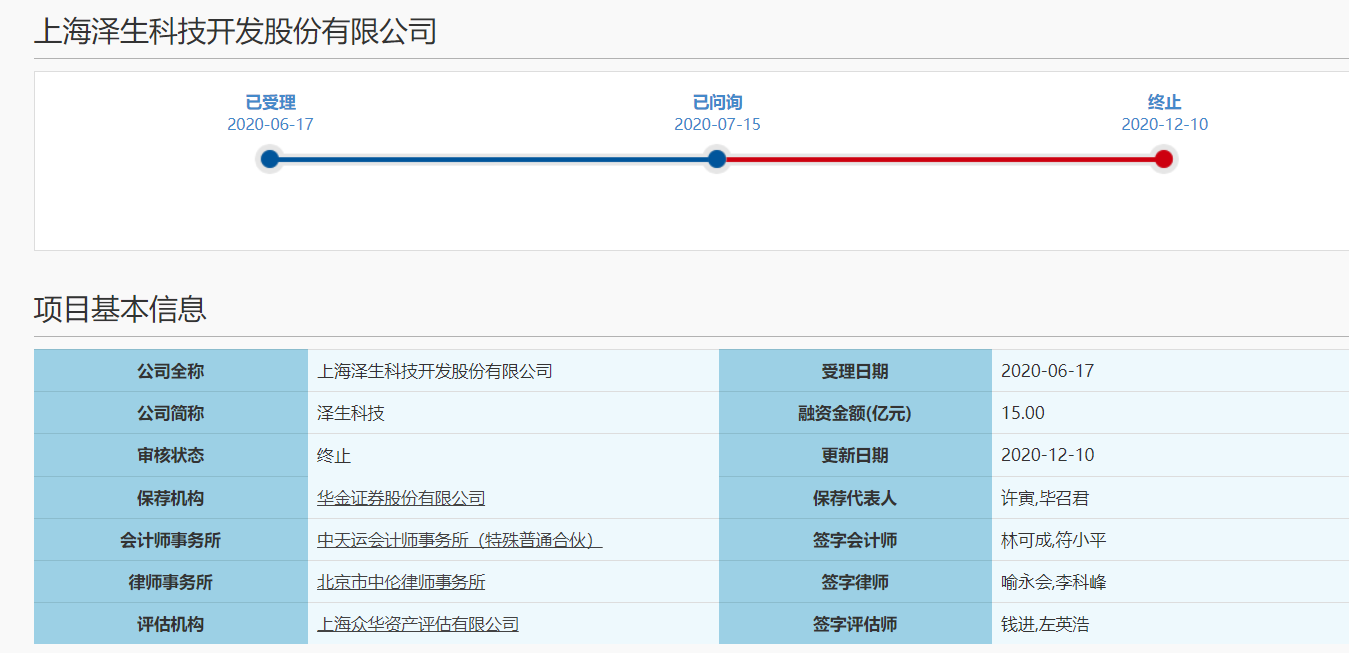Screen dimensions: 1349x653
Task: Click the 受理日期 header cell
Action: (x=855, y=371)
